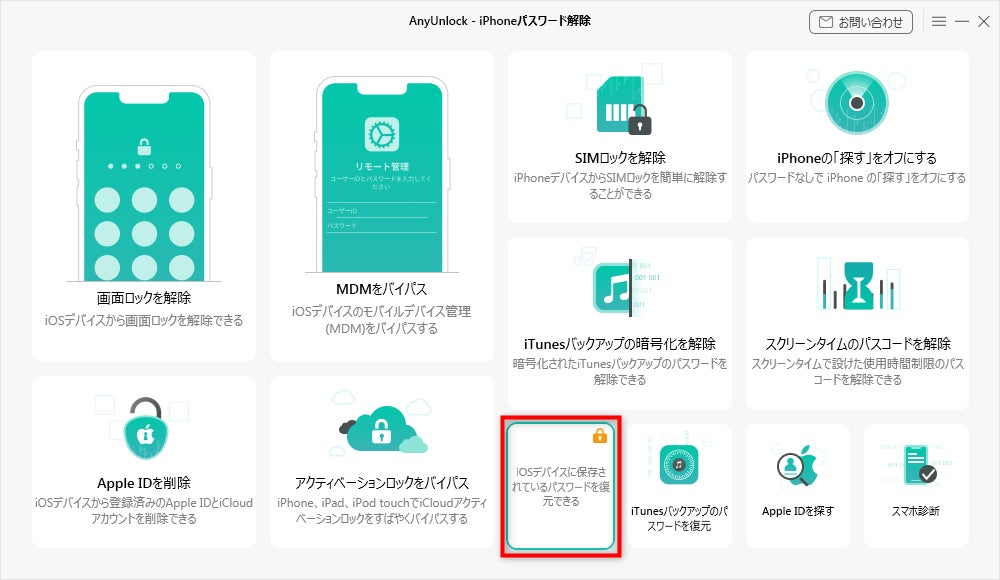
Task: Select iPhoneの「探す」をオフにする title
Action: [857, 158]
